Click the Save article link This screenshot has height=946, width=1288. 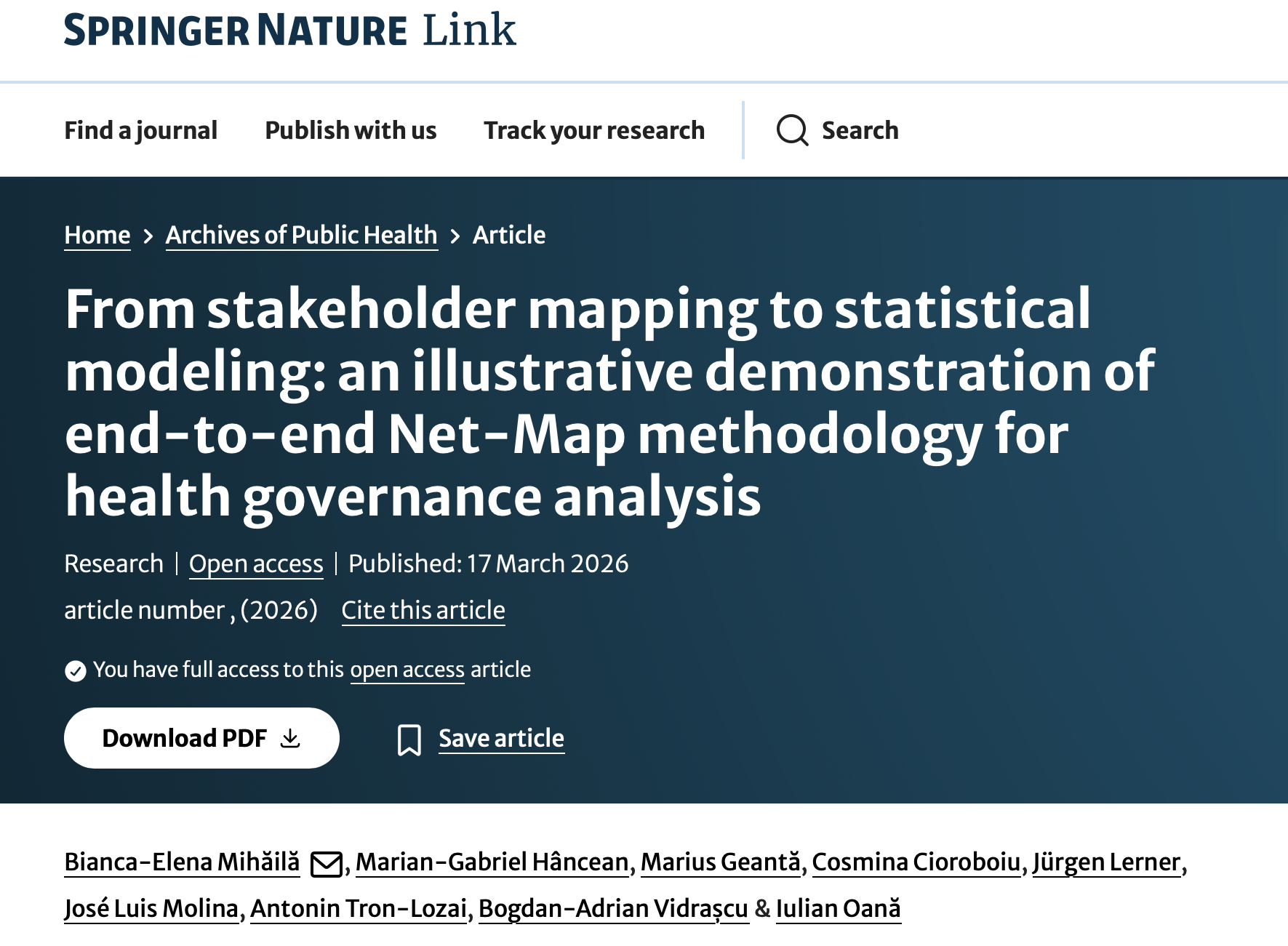click(501, 739)
